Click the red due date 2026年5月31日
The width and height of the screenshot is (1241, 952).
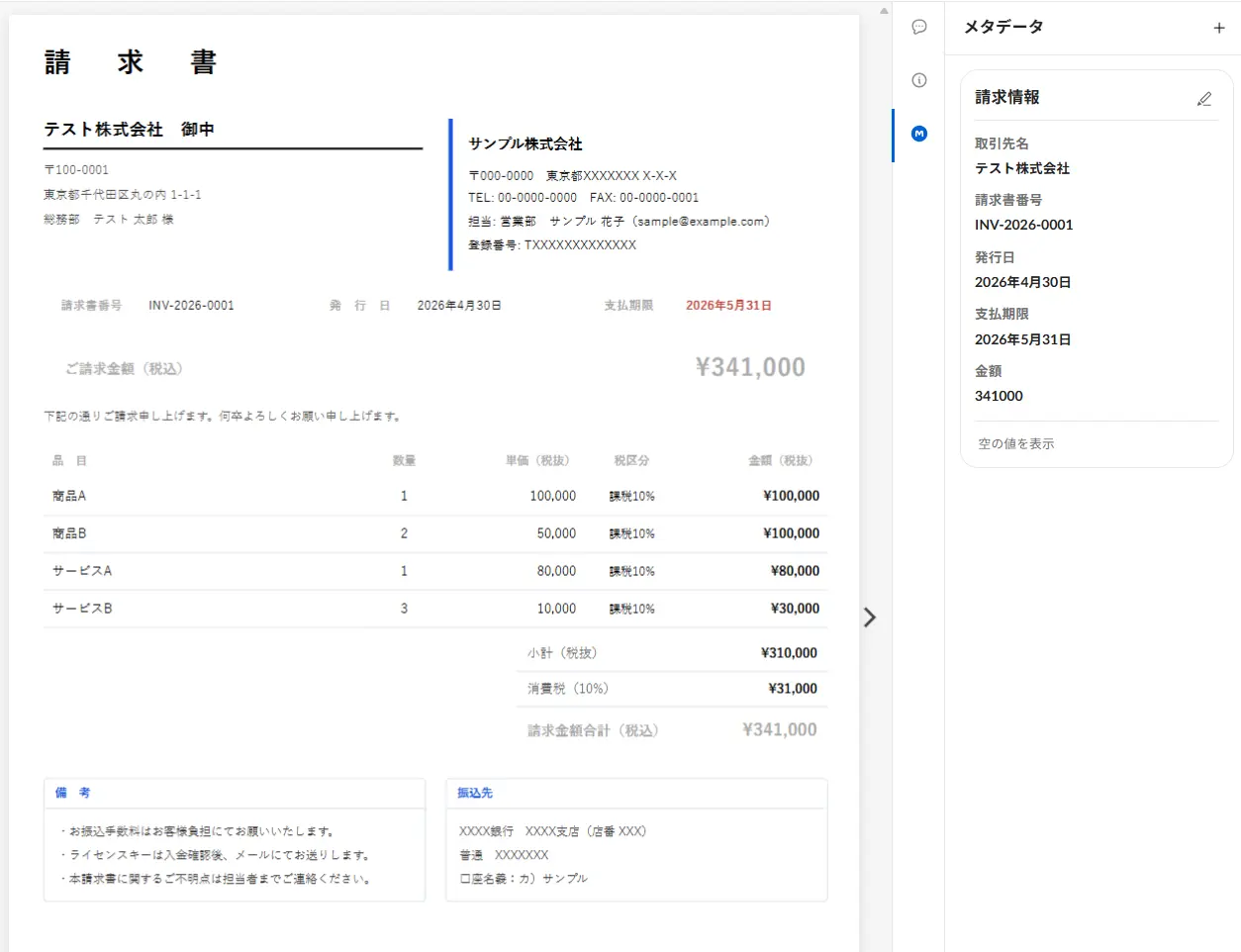pos(728,306)
